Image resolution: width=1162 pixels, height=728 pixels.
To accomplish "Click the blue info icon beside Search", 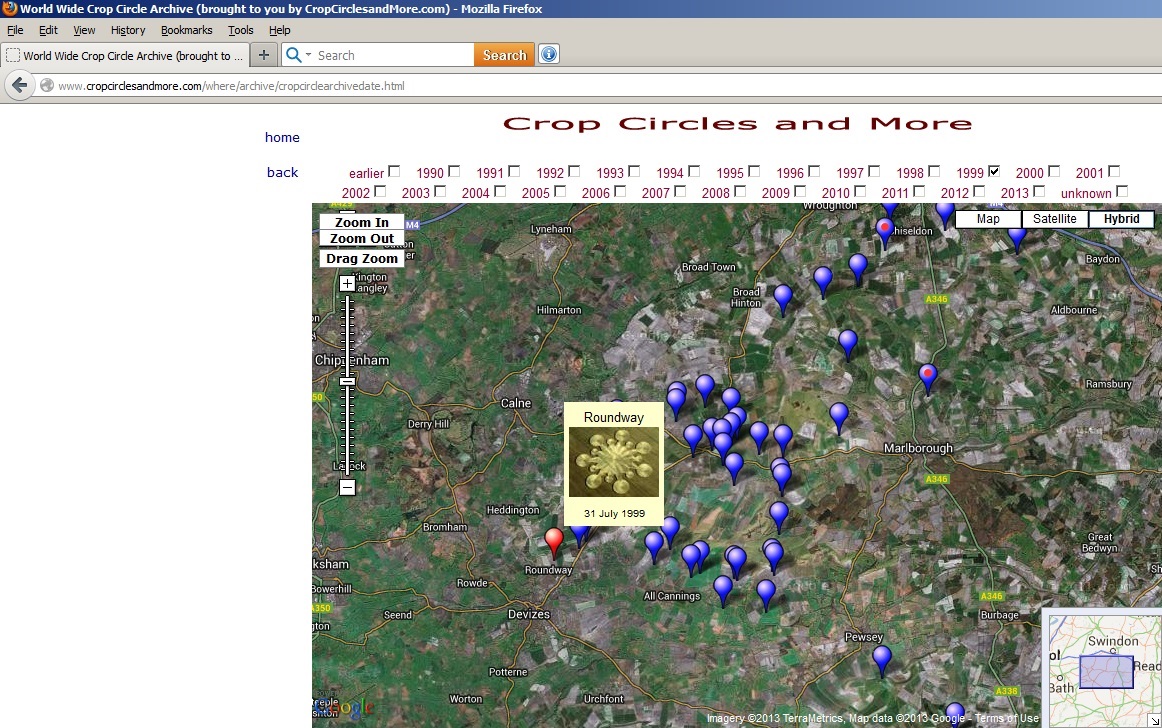I will point(548,55).
